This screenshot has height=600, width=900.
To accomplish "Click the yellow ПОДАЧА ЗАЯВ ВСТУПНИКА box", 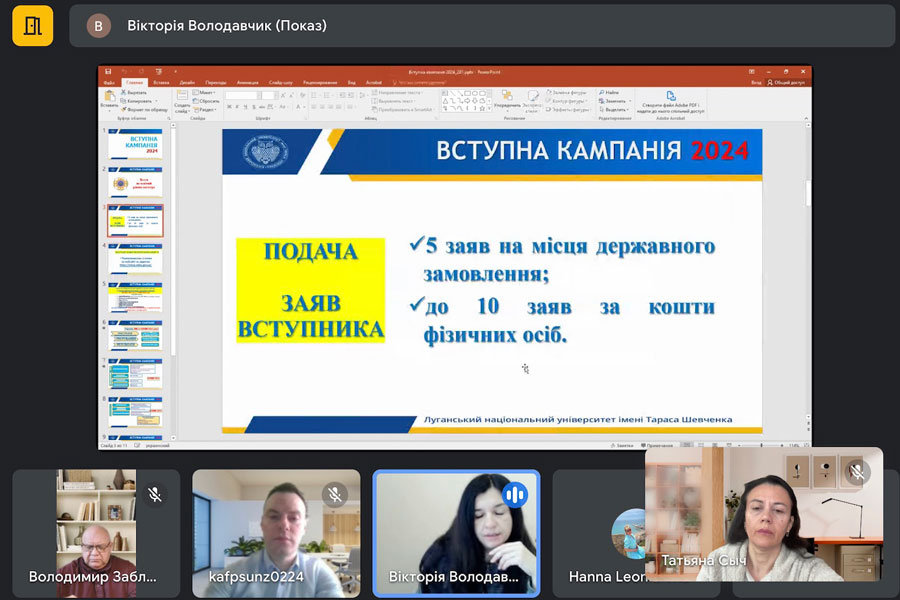I will click(311, 291).
